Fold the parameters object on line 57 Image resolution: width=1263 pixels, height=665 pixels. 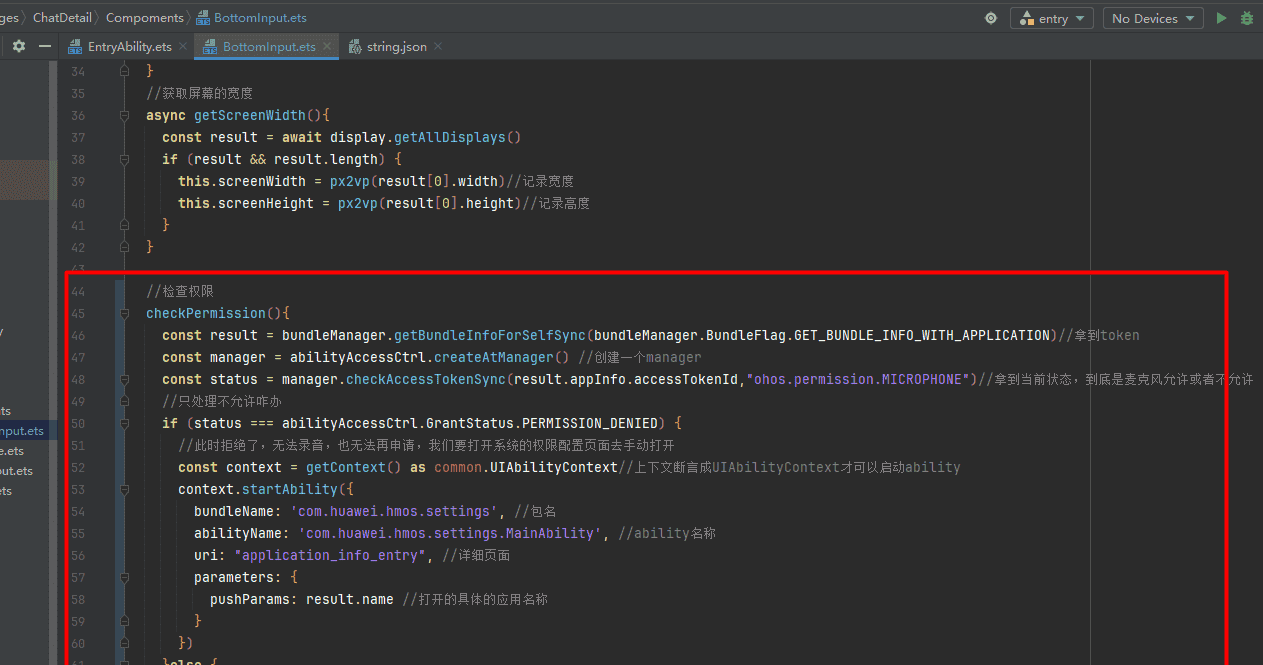coord(125,577)
